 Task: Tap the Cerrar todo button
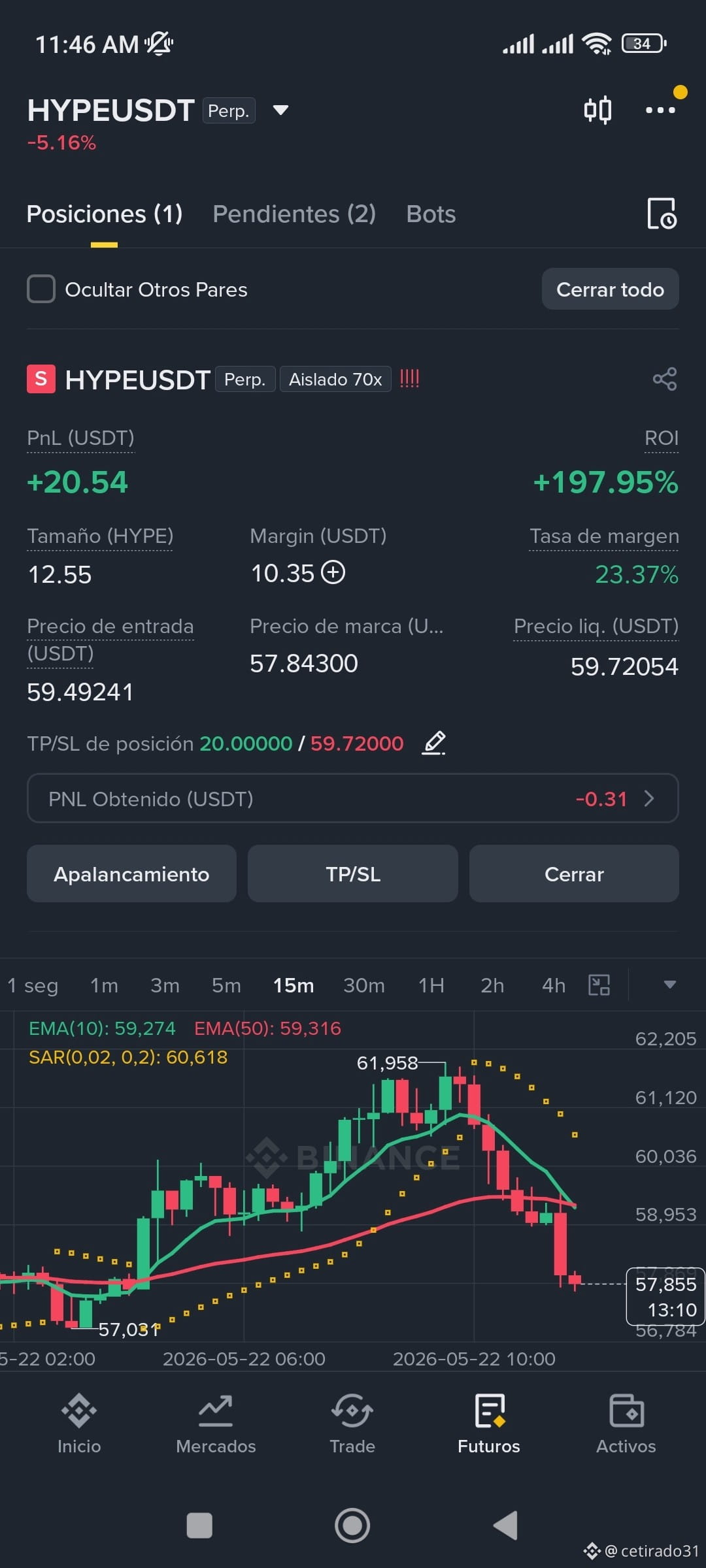point(610,289)
